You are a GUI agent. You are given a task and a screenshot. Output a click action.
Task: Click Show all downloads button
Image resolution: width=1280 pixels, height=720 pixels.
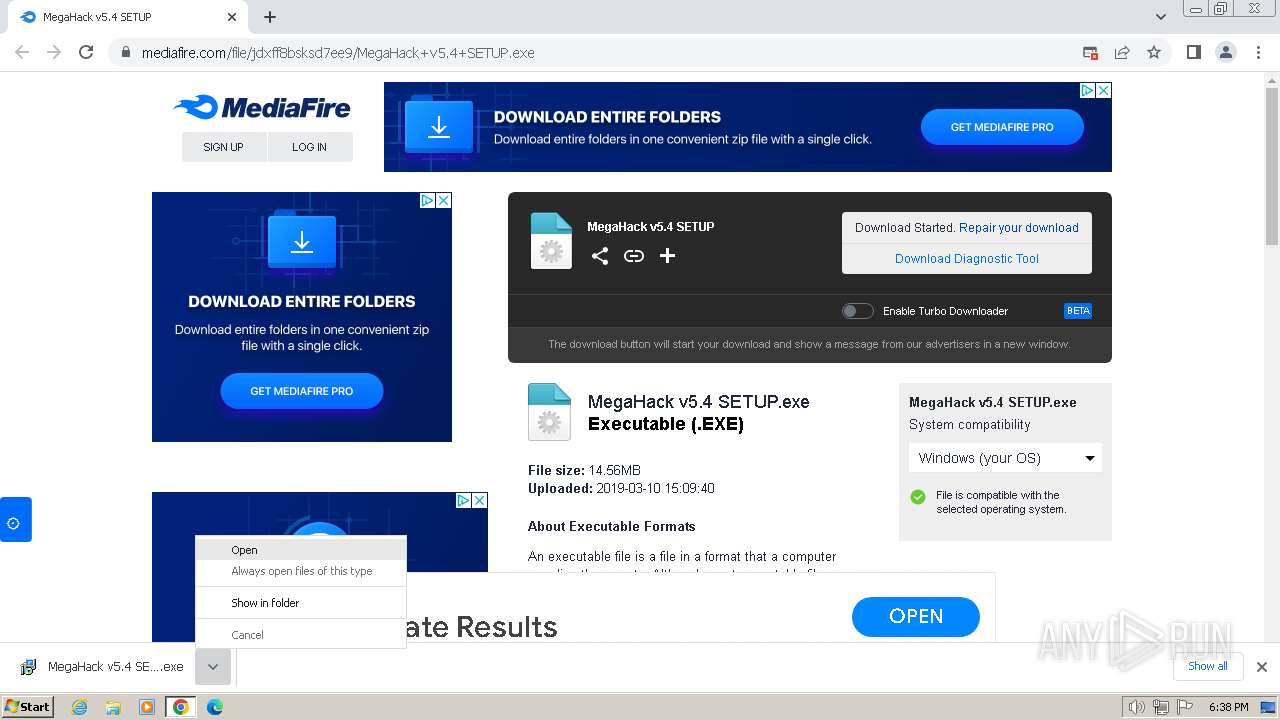1208,667
